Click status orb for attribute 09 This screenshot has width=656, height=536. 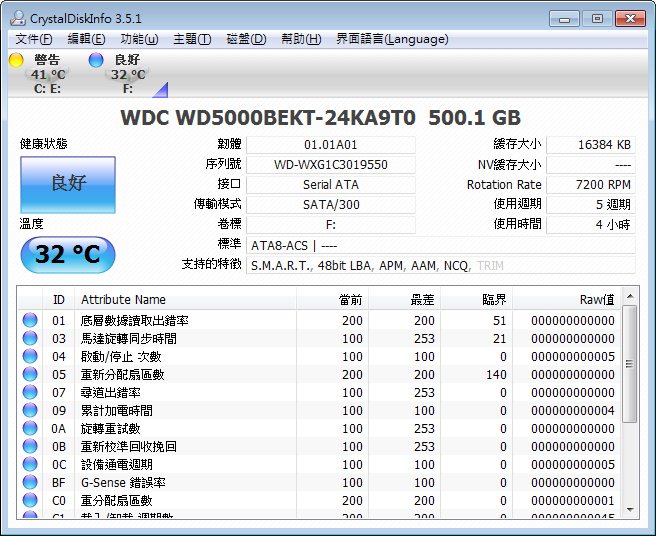[30, 410]
